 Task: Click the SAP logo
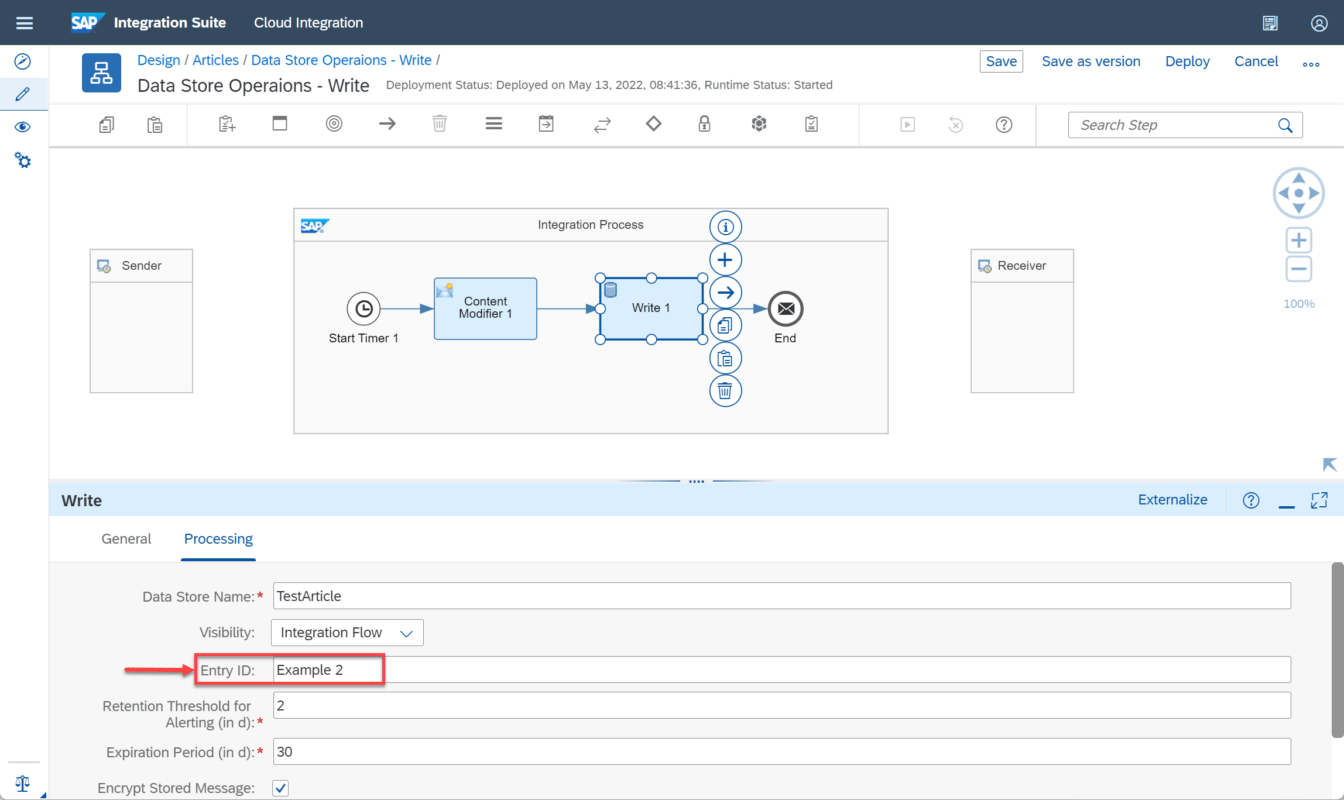click(88, 22)
